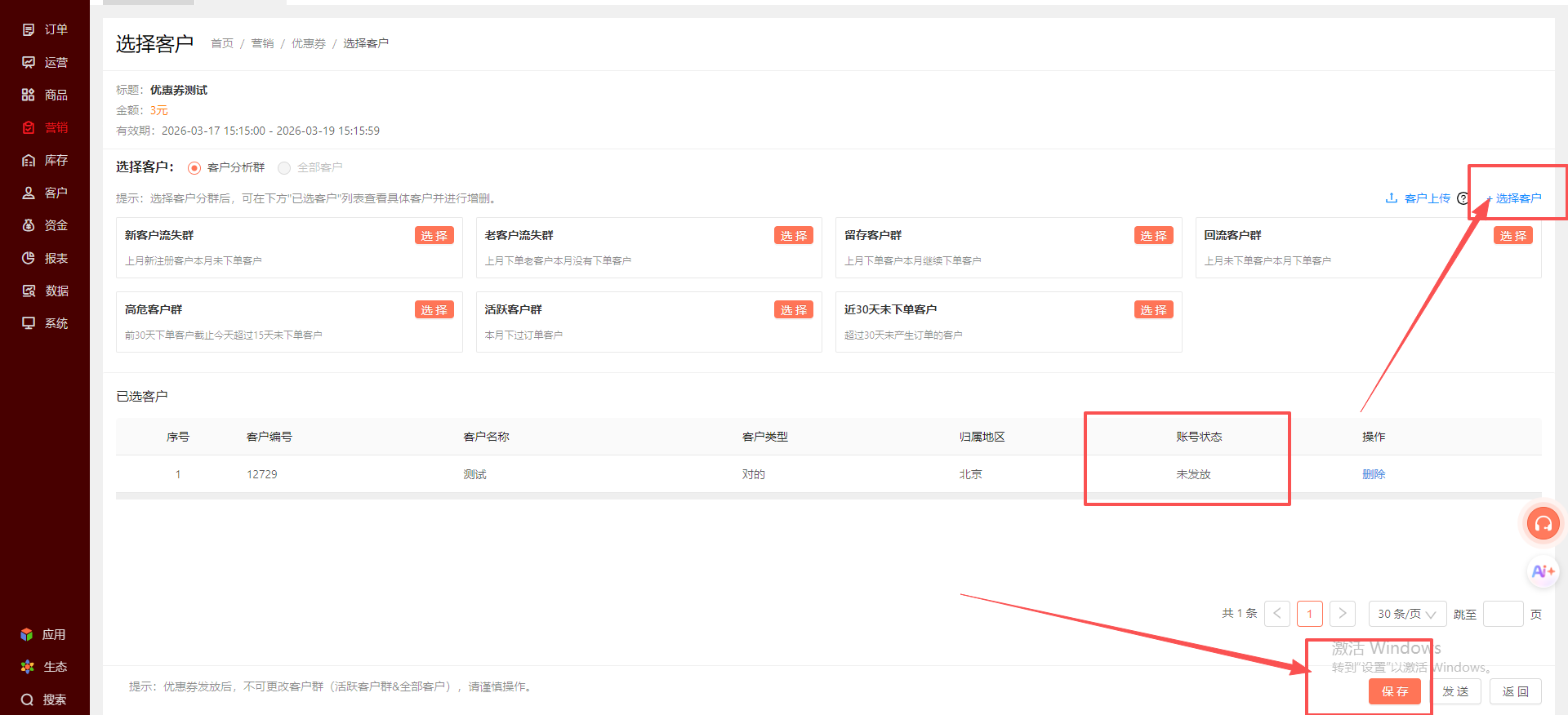Viewport: 1568px width, 715px height.
Task: Click page number 1 in the pagination
Action: click(x=1310, y=614)
